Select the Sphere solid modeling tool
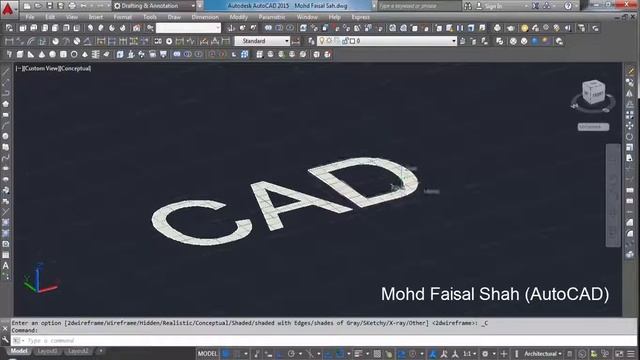The image size is (640, 360). pyautogui.click(x=52, y=54)
